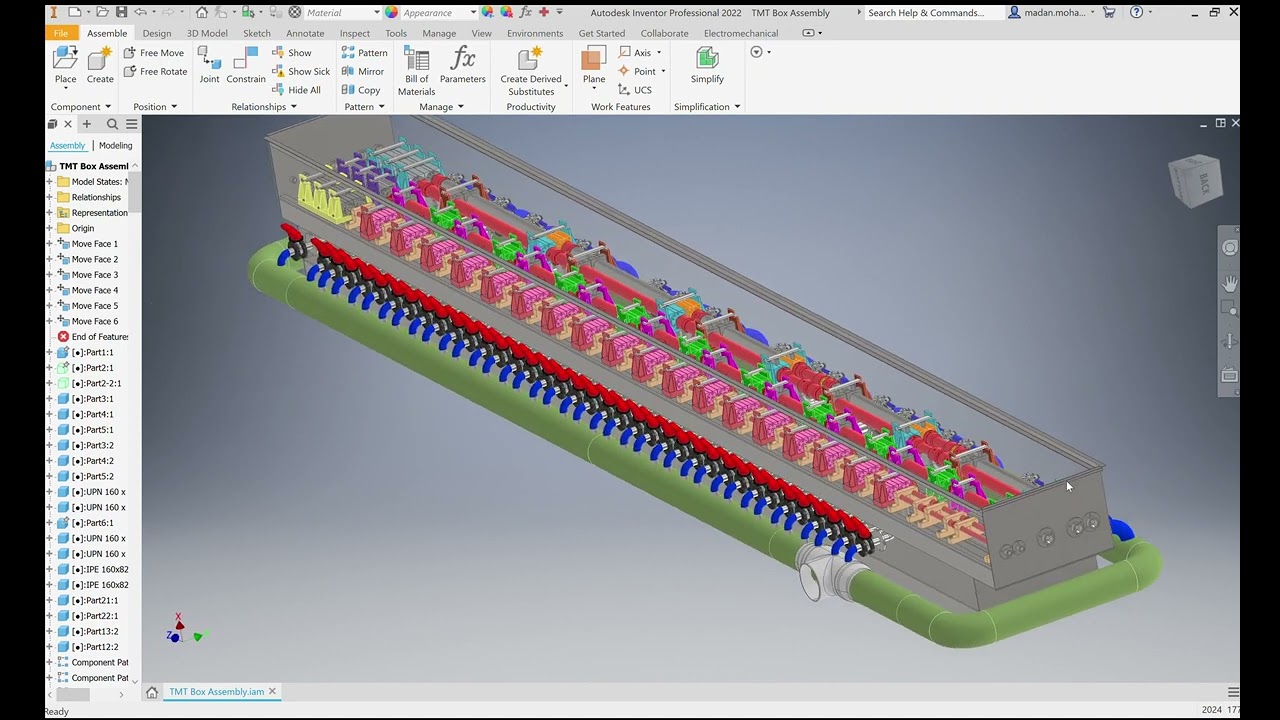Click Show Sick relationships
This screenshot has height=720, width=1280.
(301, 72)
